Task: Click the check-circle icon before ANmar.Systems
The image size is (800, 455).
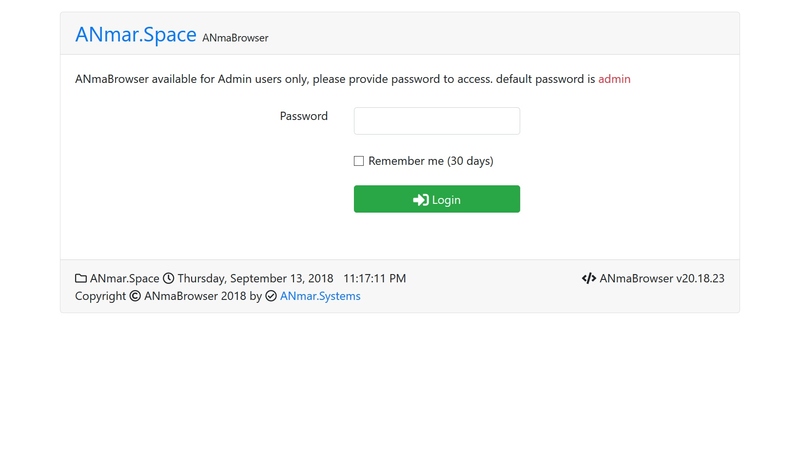Action: (x=271, y=296)
